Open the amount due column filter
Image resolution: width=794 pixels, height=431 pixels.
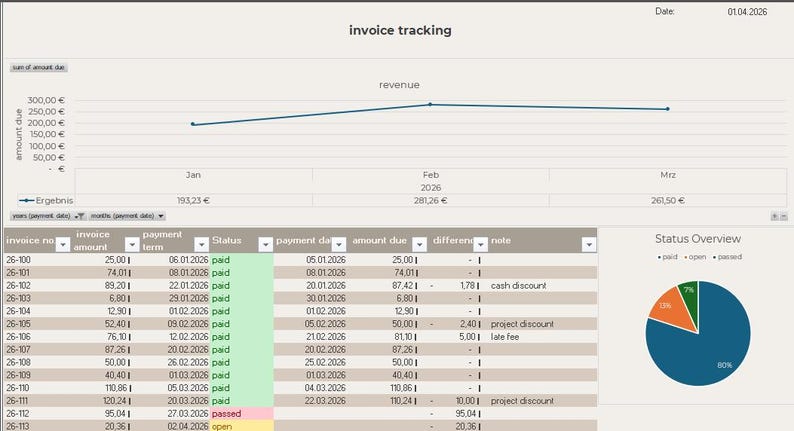(419, 245)
